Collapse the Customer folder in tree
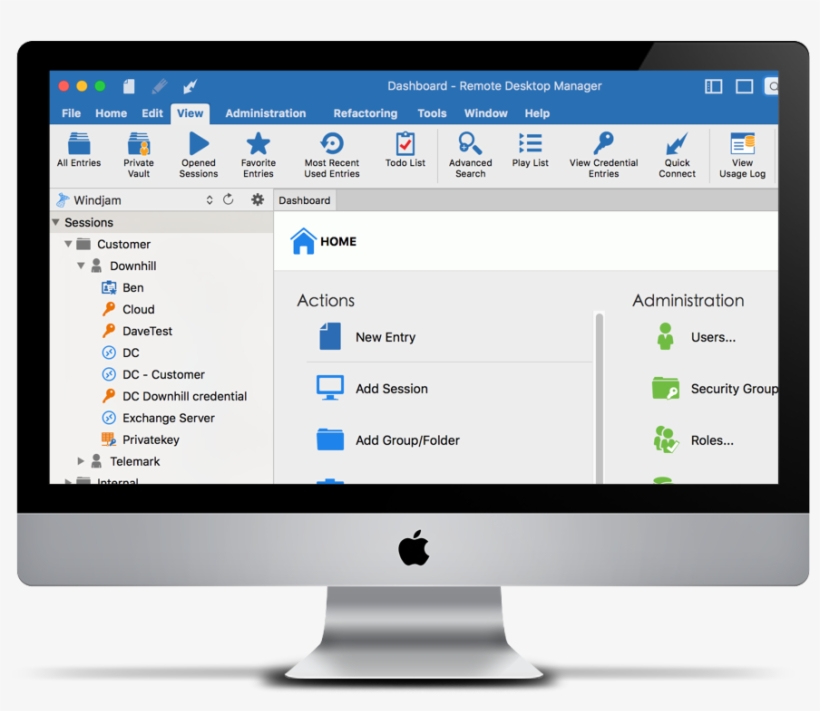The width and height of the screenshot is (820, 711). (69, 244)
